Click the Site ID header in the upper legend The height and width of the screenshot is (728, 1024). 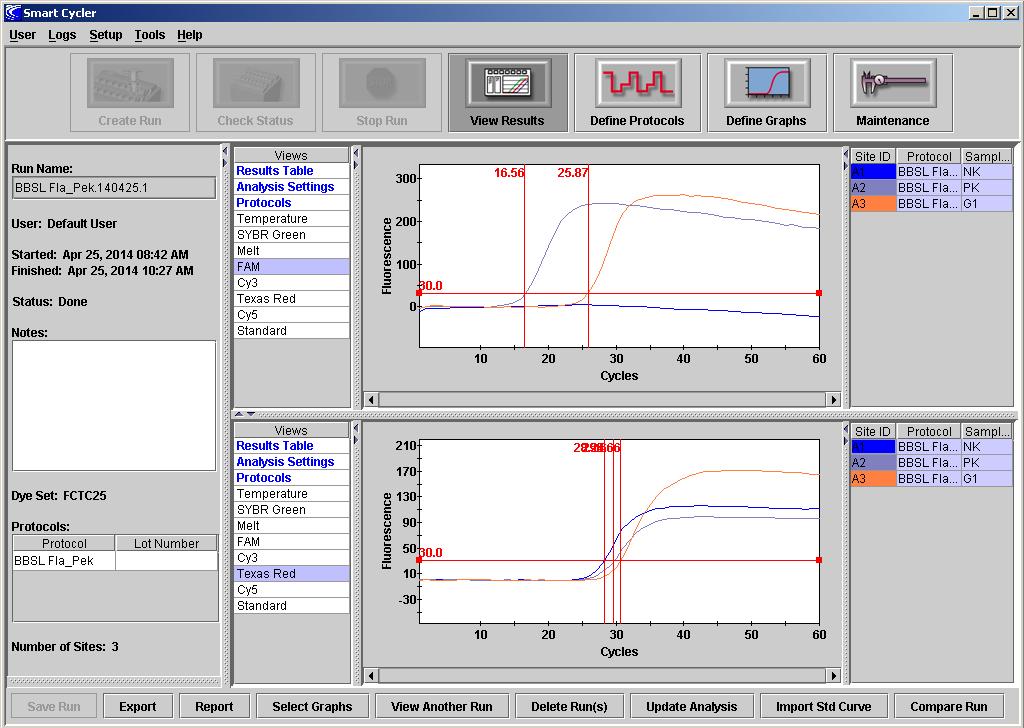(x=873, y=157)
